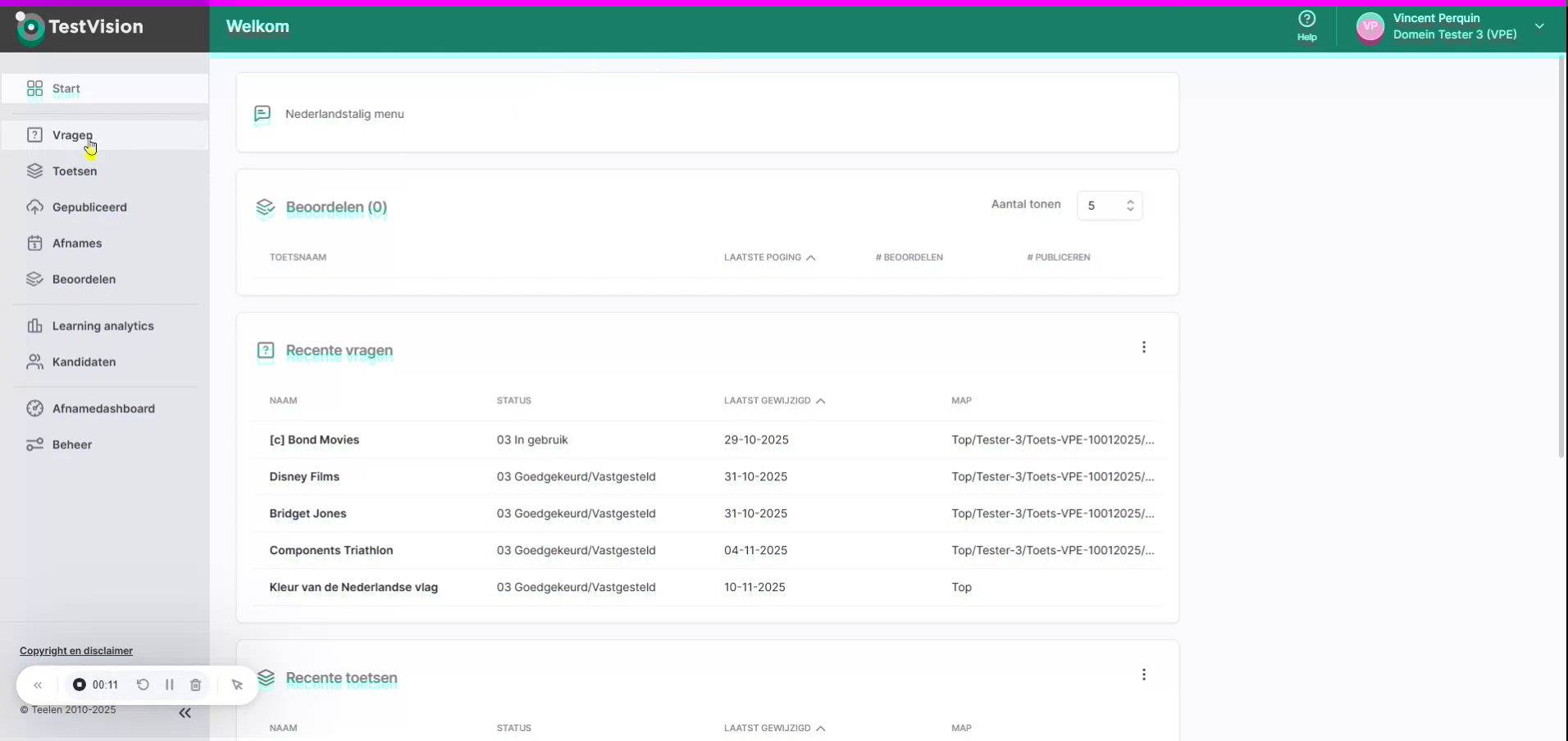Open Learning analytics
This screenshot has width=1568, height=741.
click(103, 325)
